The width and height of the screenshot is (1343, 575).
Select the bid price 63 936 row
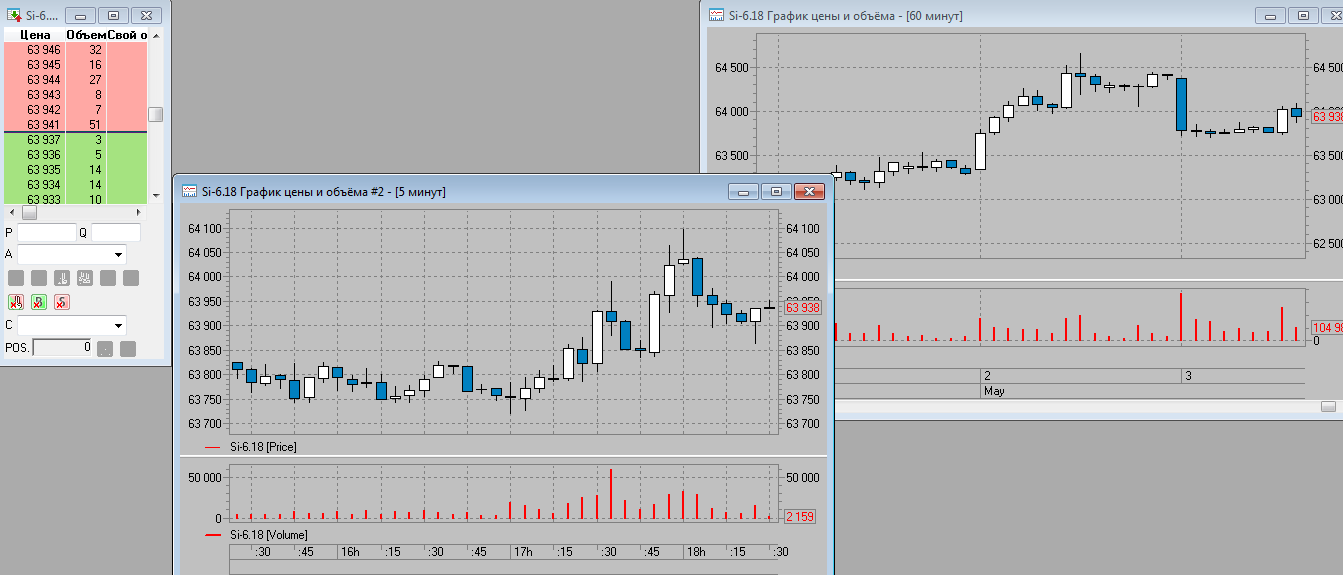pos(76,155)
